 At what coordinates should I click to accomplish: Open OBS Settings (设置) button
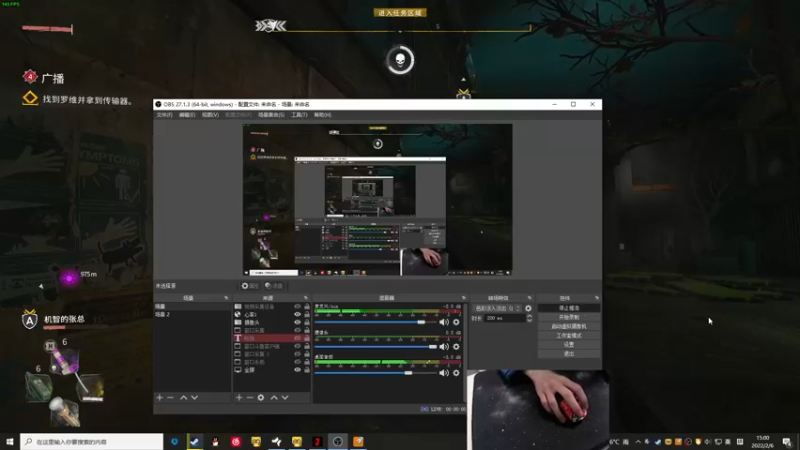569,344
